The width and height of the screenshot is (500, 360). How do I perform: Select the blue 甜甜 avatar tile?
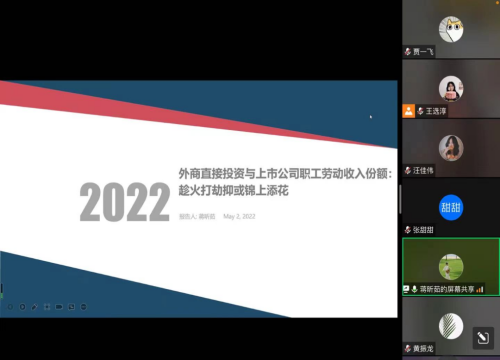click(451, 207)
